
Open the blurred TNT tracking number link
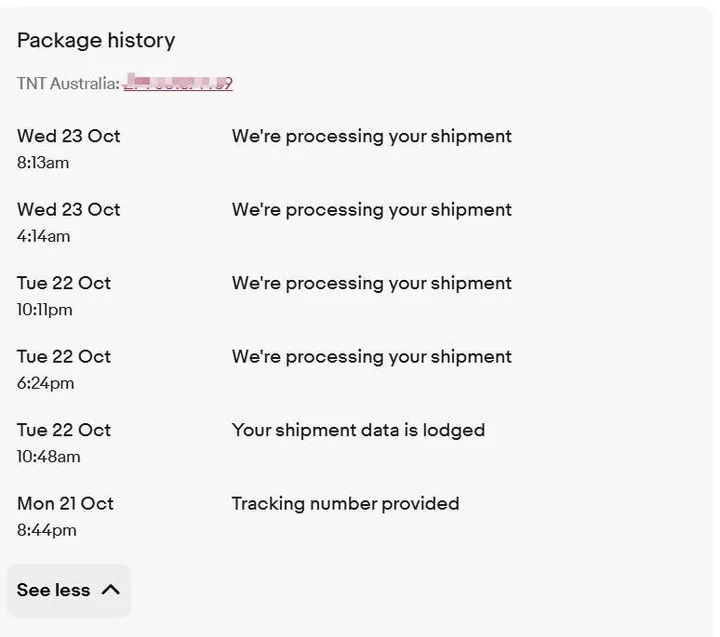[x=178, y=83]
